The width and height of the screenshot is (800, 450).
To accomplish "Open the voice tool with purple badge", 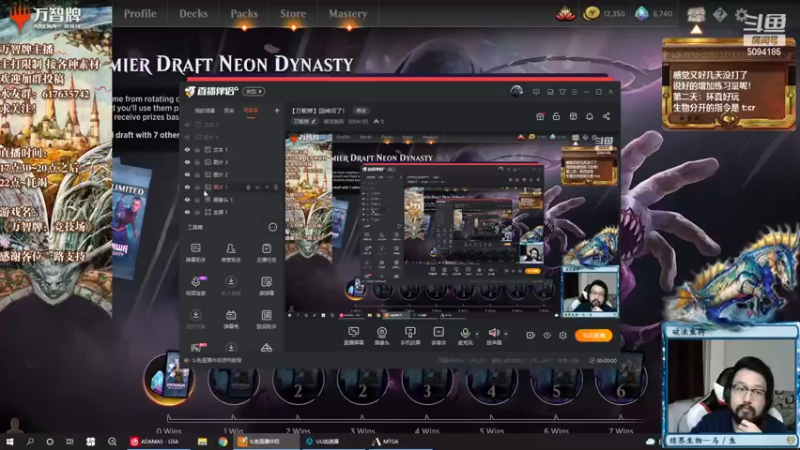I will [x=195, y=286].
